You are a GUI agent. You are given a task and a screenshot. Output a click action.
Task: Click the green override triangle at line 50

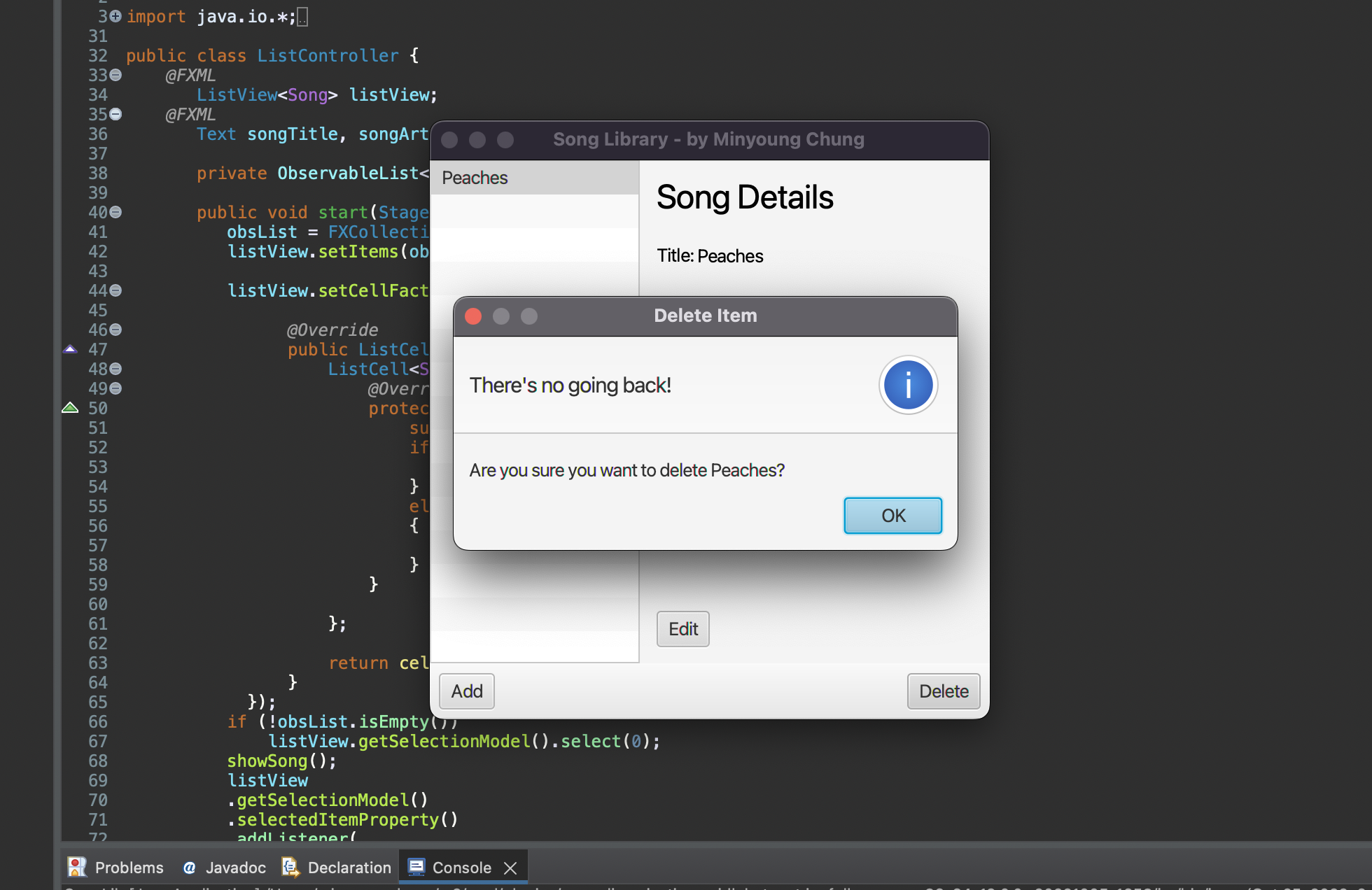(70, 408)
